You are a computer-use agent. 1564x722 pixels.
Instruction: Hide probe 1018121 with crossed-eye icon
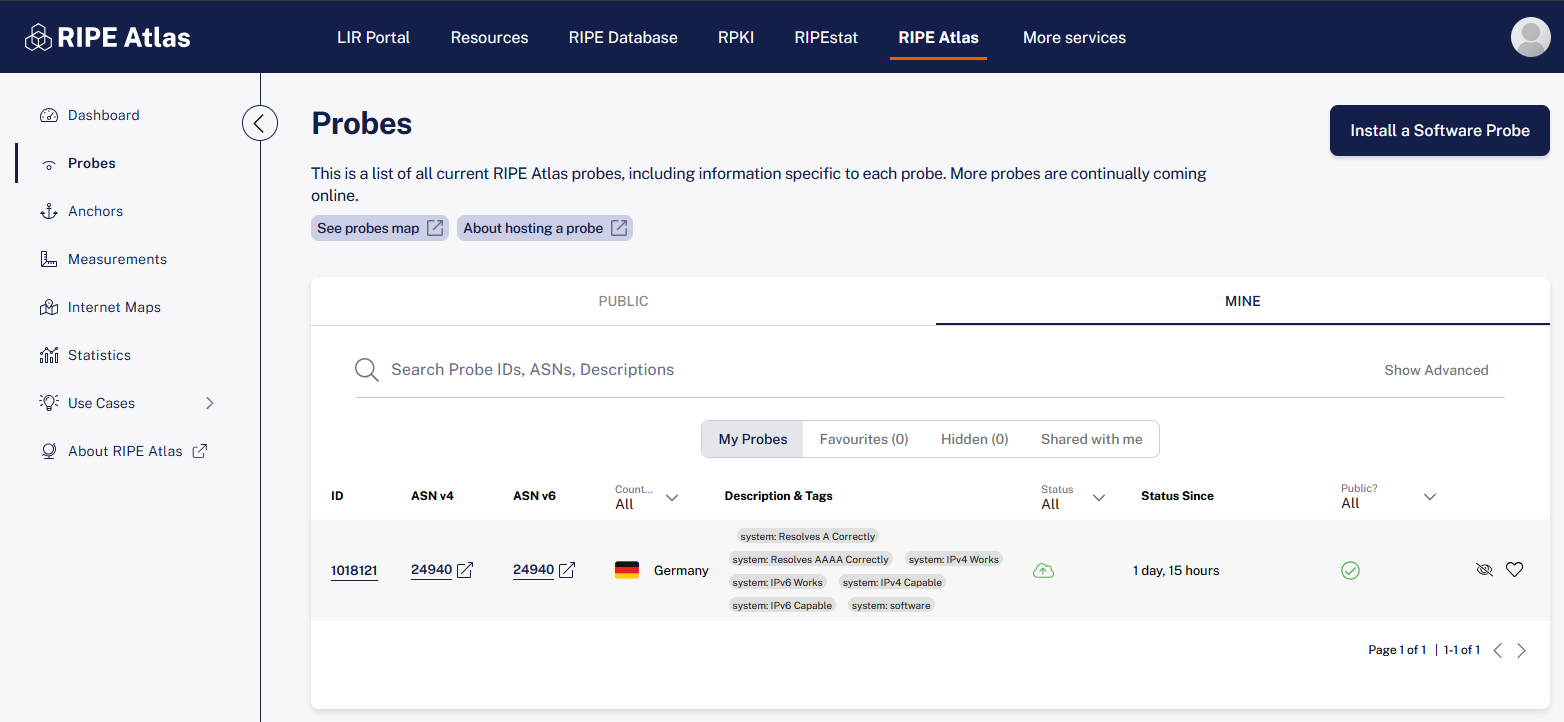(1484, 570)
